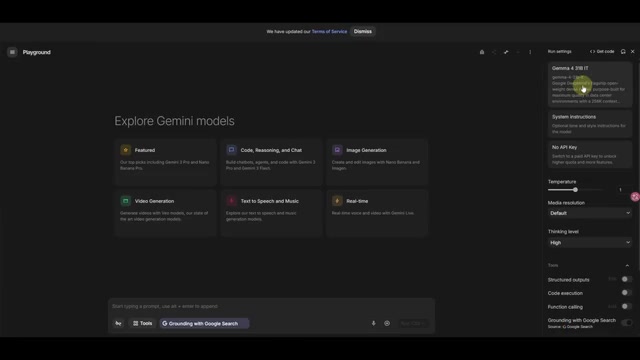Select the Real-time card
Viewport: 640px width, 360px height.
tap(377, 213)
